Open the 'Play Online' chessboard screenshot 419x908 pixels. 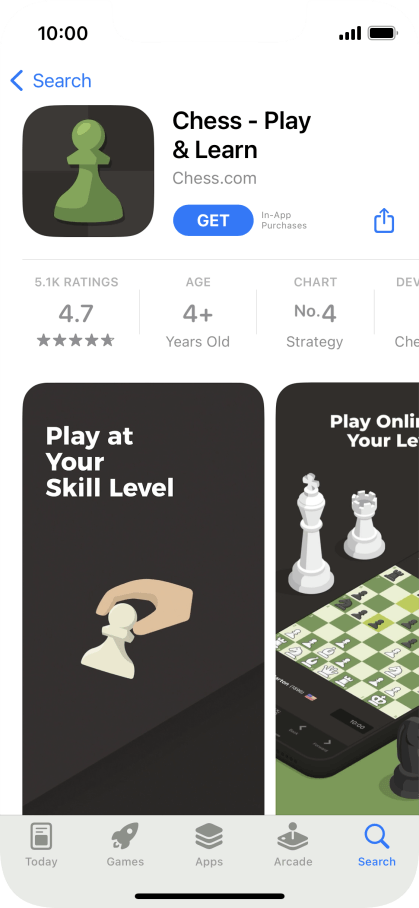[347, 599]
